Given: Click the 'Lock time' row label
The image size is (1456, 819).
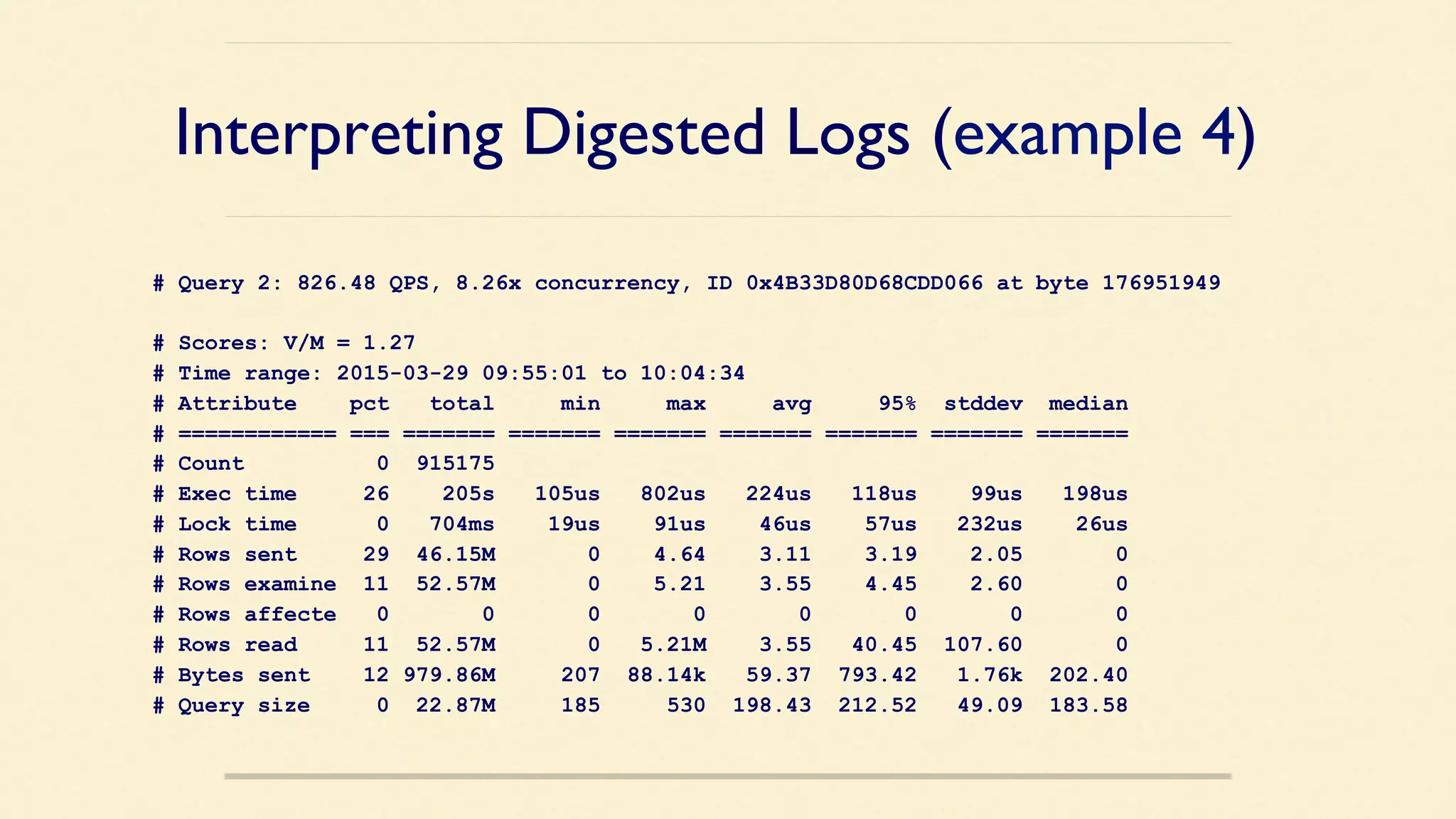Looking at the screenshot, I should 237,524.
